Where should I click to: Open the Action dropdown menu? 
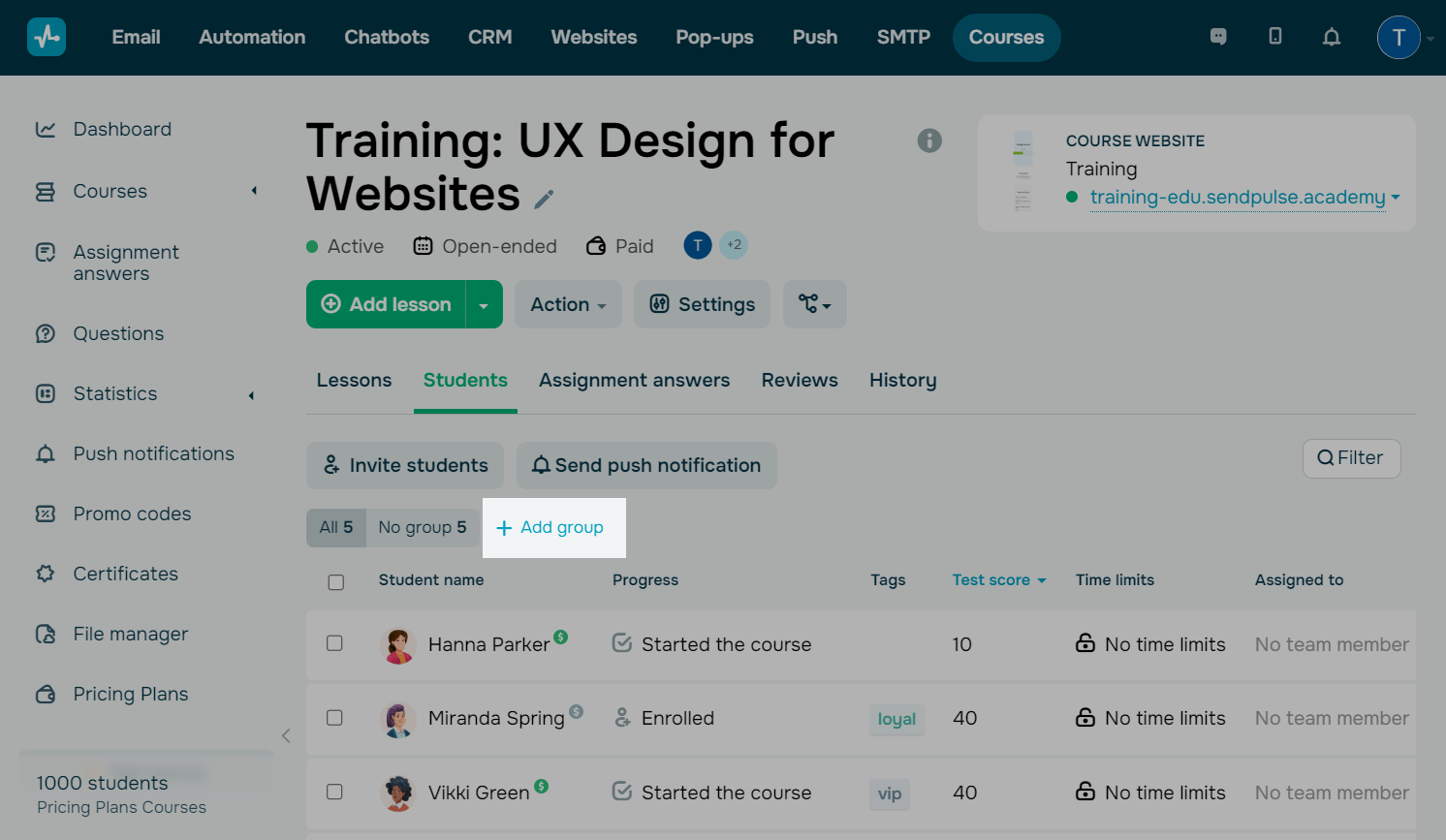point(568,304)
